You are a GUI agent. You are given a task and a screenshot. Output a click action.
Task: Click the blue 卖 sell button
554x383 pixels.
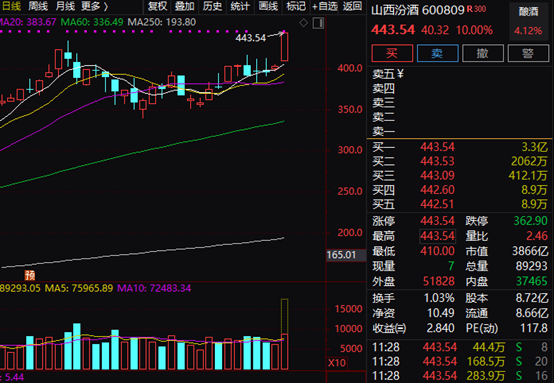pyautogui.click(x=437, y=53)
